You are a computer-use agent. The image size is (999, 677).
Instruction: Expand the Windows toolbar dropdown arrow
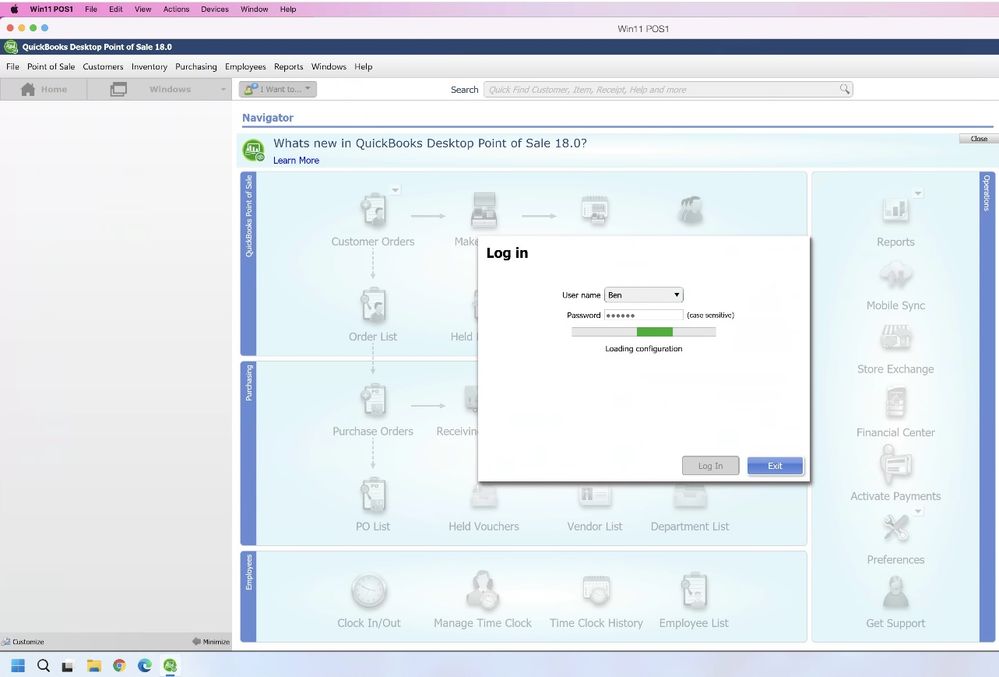click(x=223, y=89)
